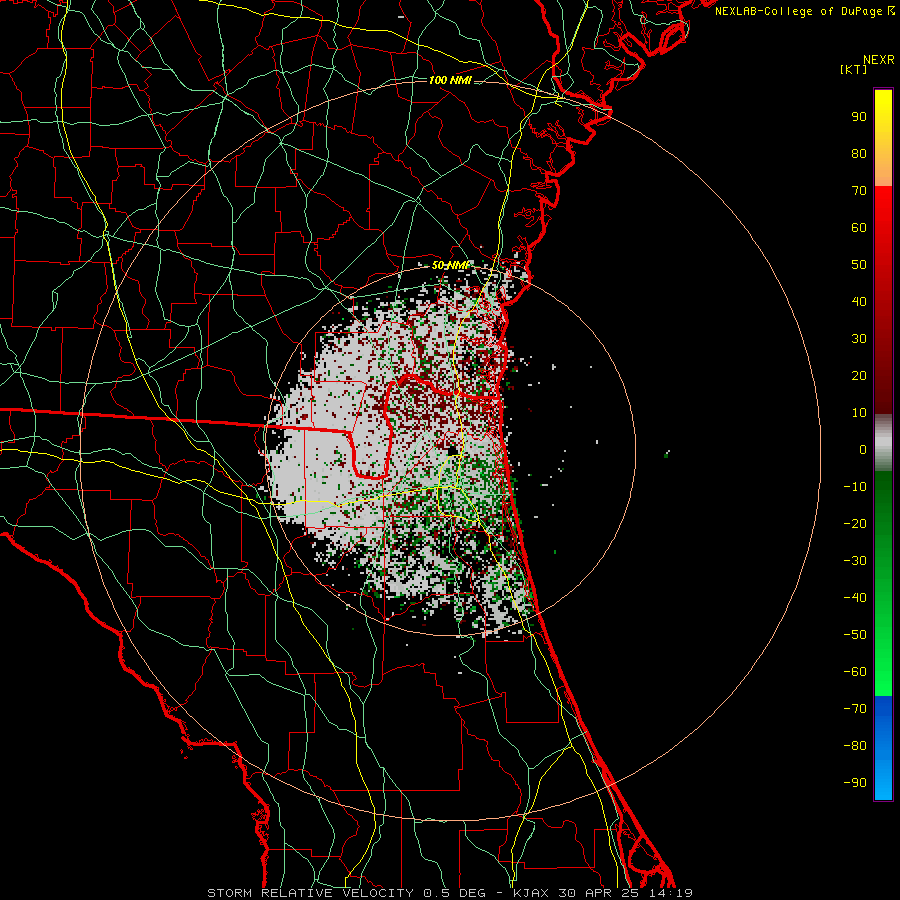
Task: Select the -10 value on the velocity scale
Action: click(x=855, y=487)
